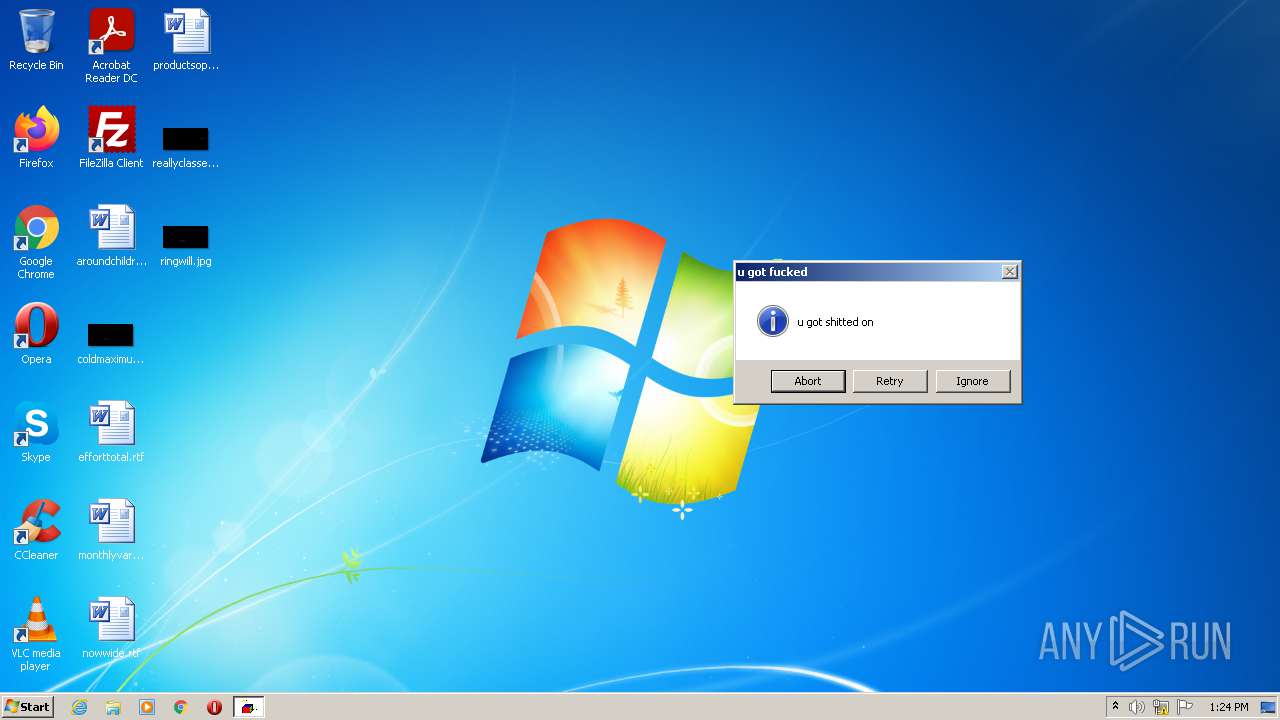1280x720 pixels.
Task: Open Action Center flag icon
Action: coord(1185,707)
